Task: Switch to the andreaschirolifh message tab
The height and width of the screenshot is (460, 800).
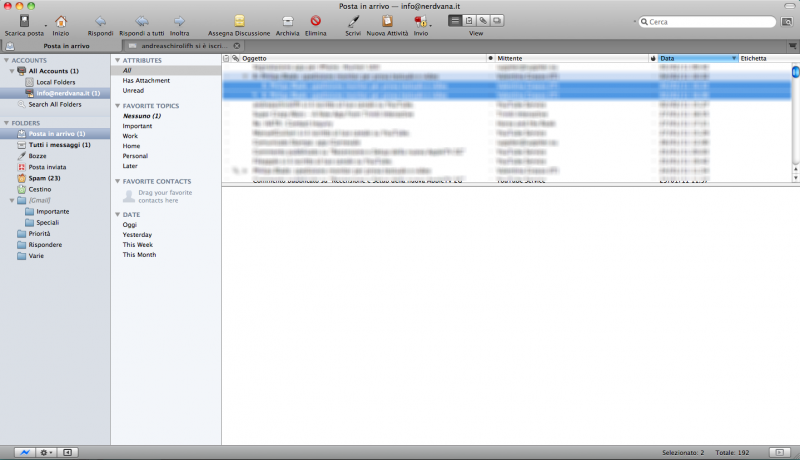Action: click(x=178, y=46)
